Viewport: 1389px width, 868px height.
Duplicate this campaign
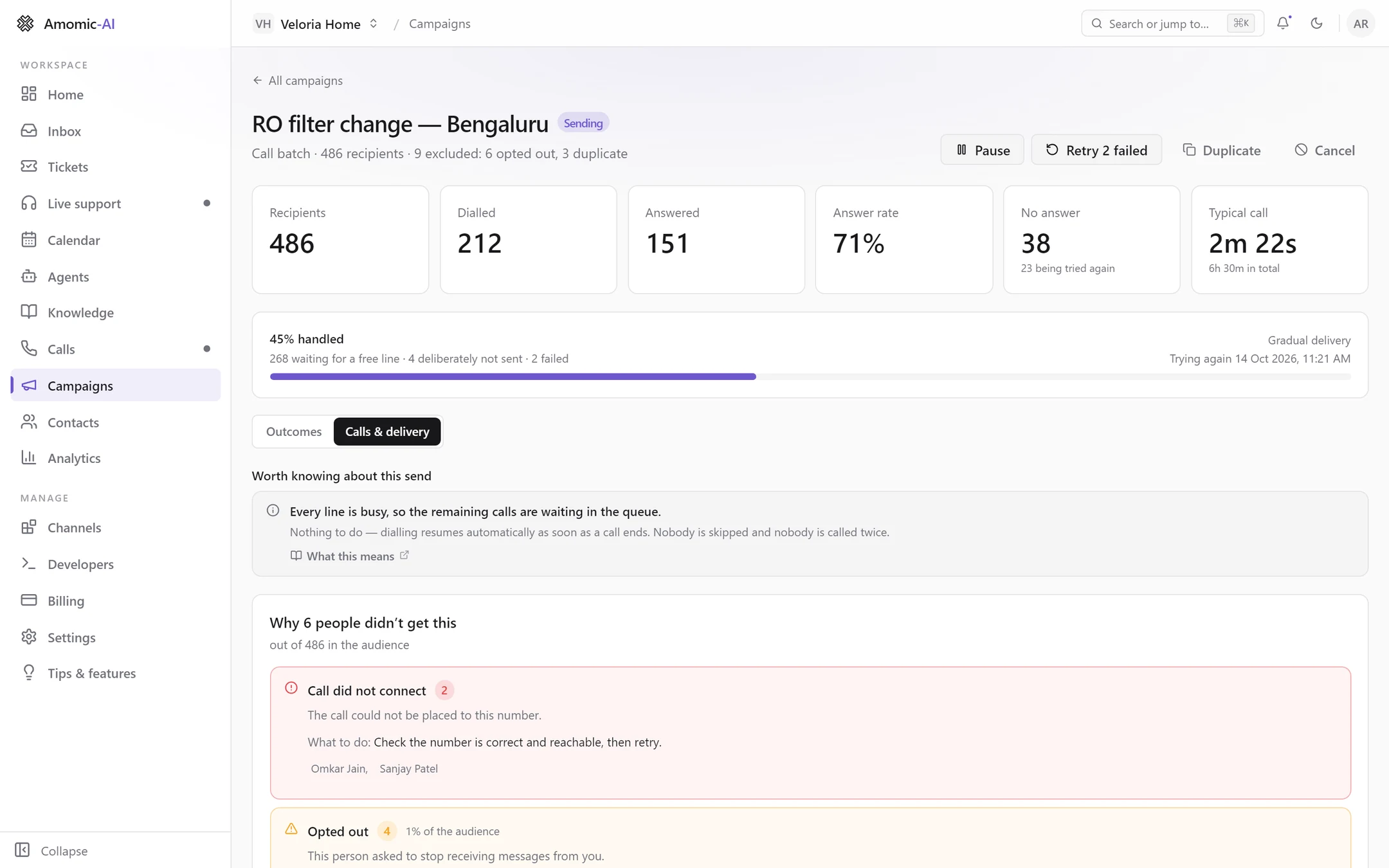click(1222, 150)
